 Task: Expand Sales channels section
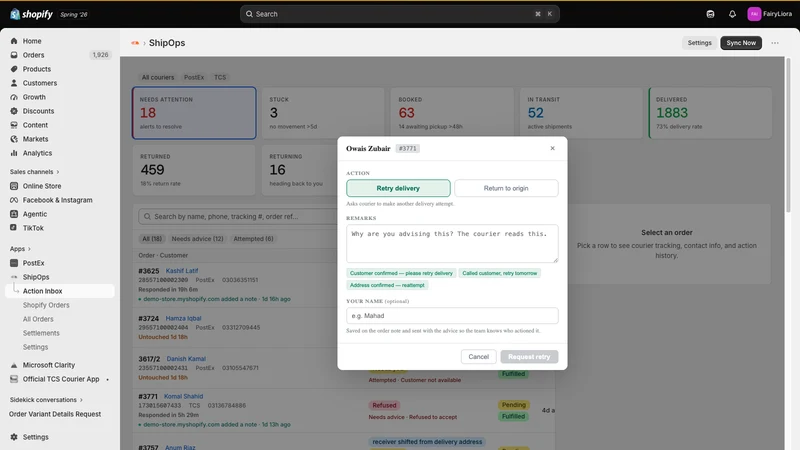coord(34,172)
